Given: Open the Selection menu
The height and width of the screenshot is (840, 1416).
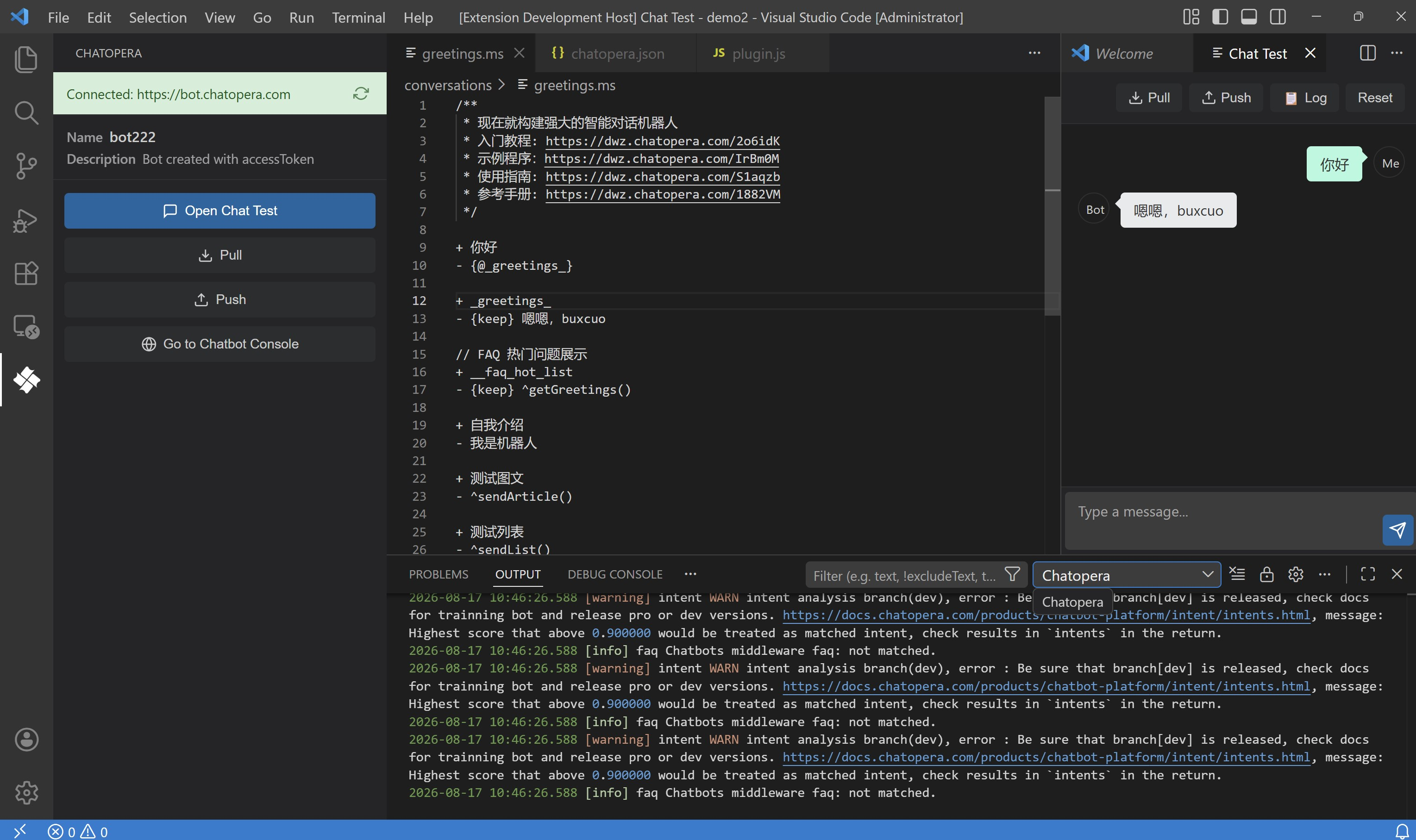Looking at the screenshot, I should pos(157,17).
